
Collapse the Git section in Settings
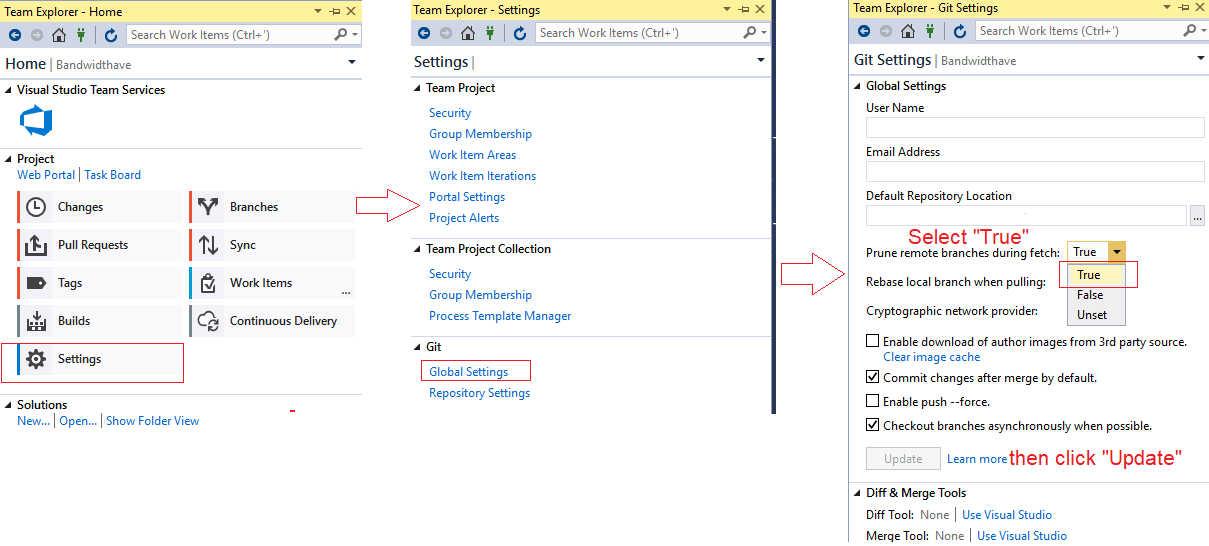(x=418, y=347)
